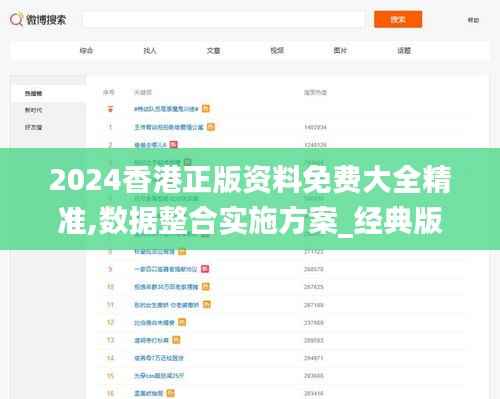This screenshot has height=399, width=500.
Task: Click orange badge beside rank 1 topic
Action: 211,127
